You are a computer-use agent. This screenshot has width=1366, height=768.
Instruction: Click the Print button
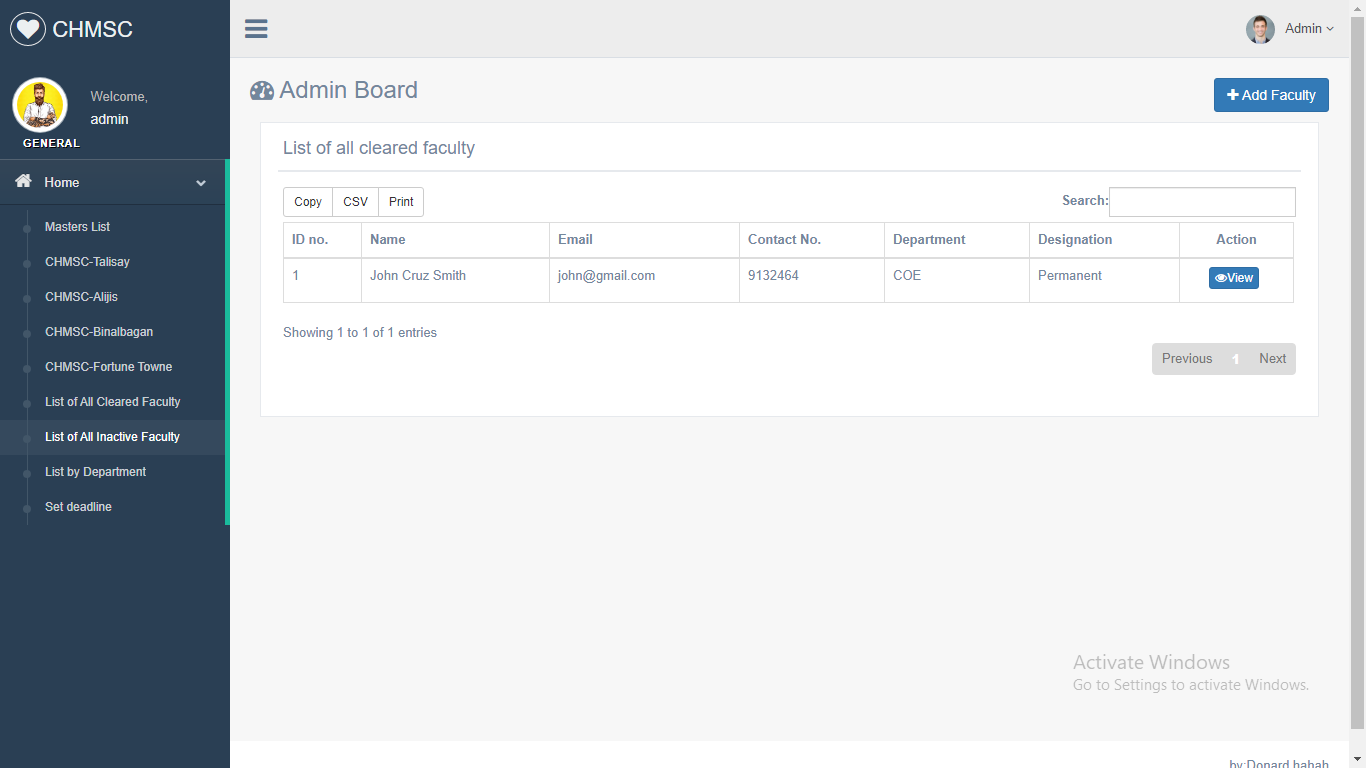400,201
